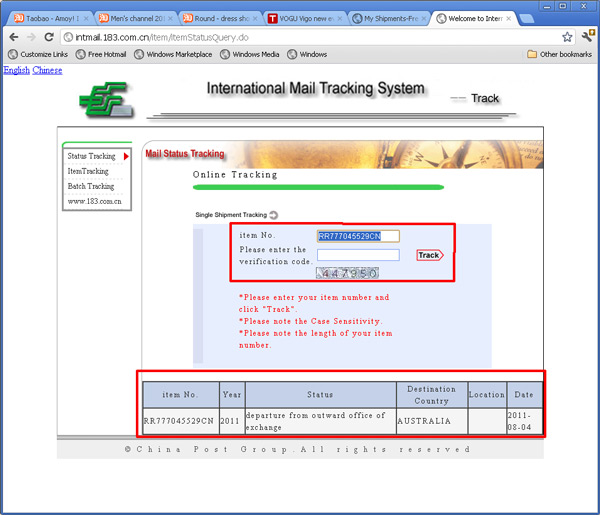Click the verification code input field
The image size is (600, 515).
[358, 255]
